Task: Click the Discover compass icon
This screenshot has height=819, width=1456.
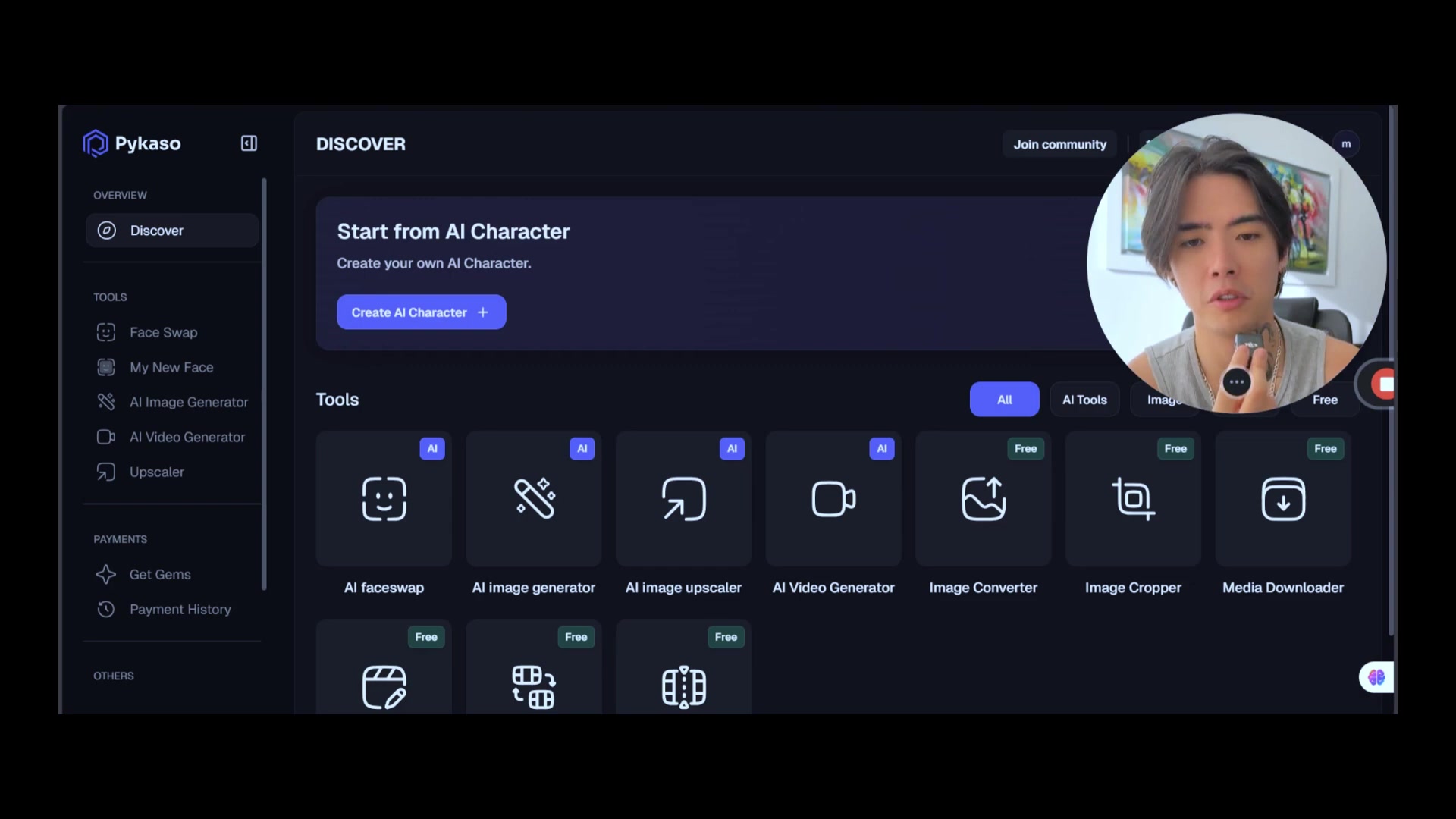Action: coord(107,231)
